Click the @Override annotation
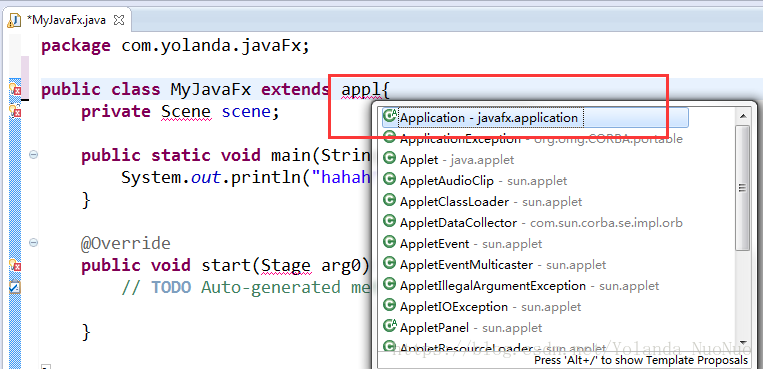The width and height of the screenshot is (763, 369). [126, 244]
